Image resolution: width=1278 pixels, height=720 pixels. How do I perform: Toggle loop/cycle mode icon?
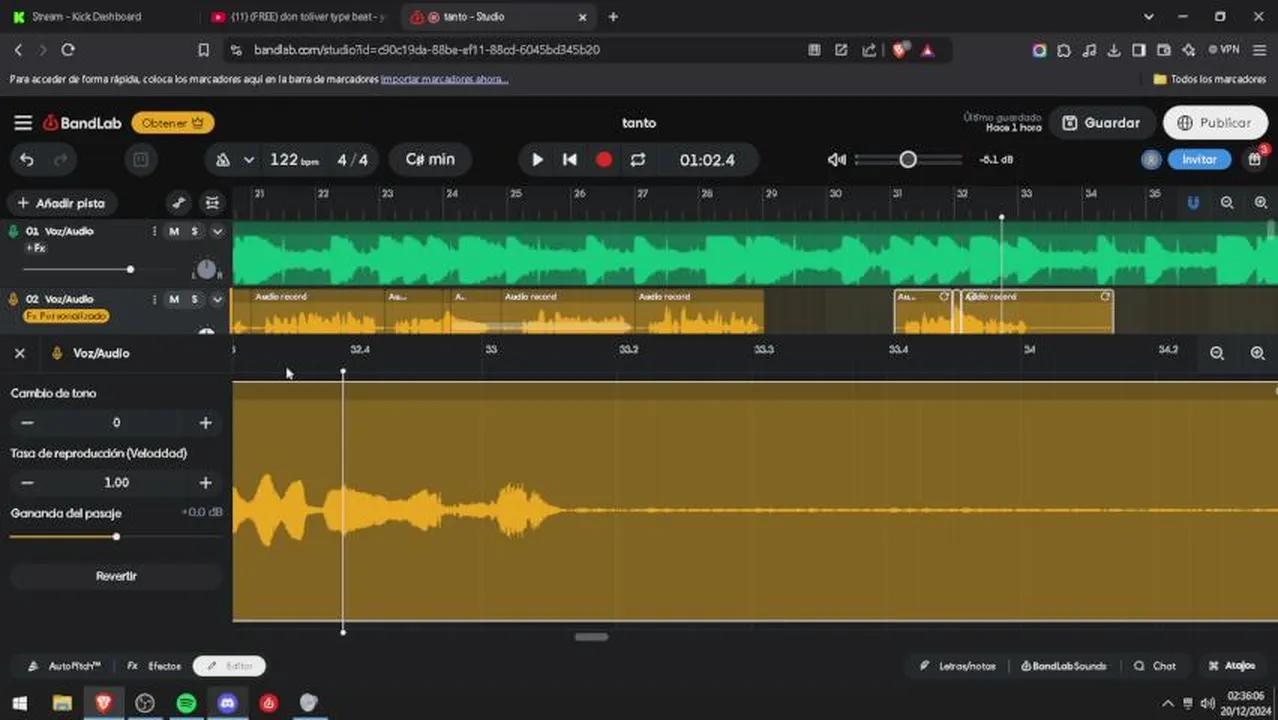click(637, 160)
